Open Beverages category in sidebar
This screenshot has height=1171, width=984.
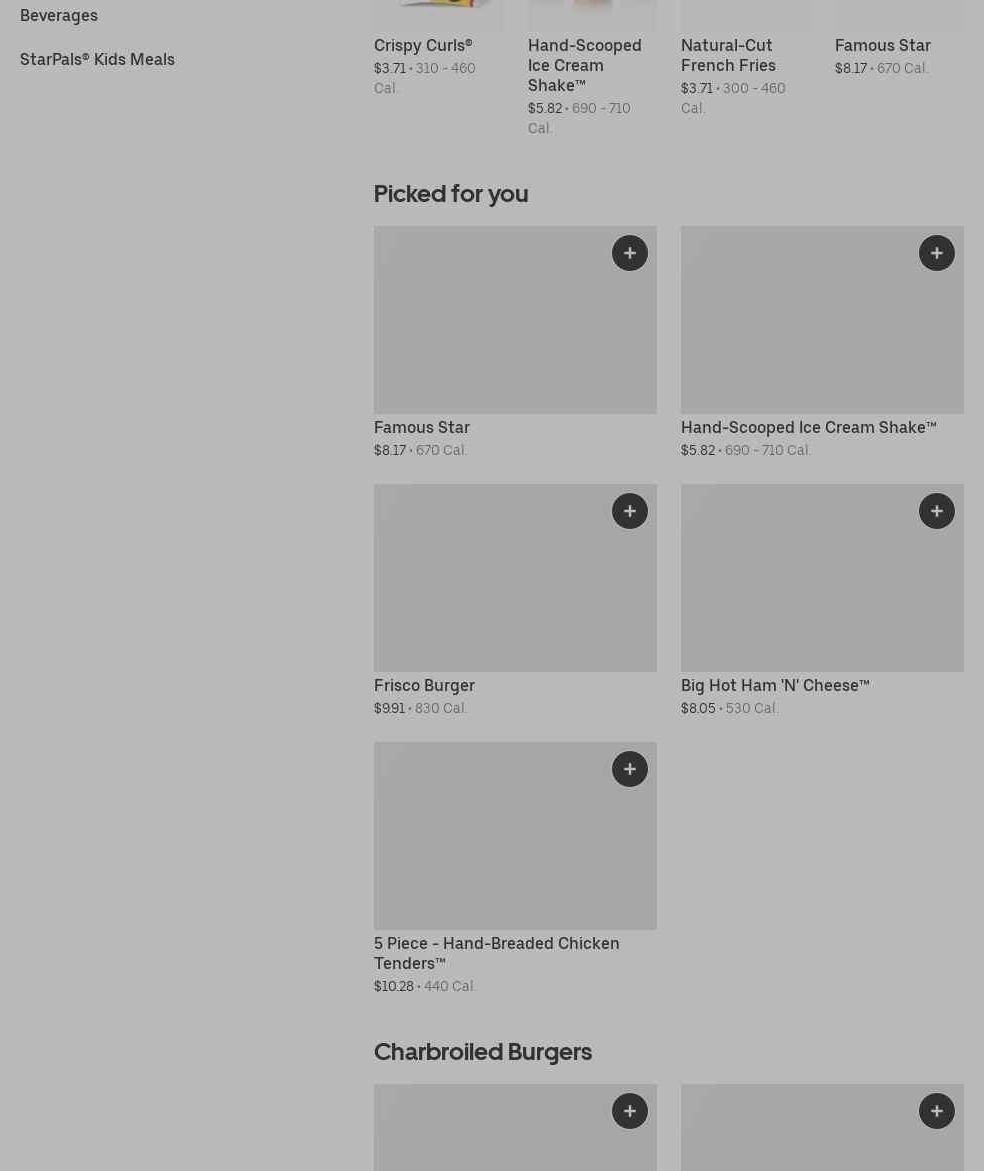(x=59, y=15)
